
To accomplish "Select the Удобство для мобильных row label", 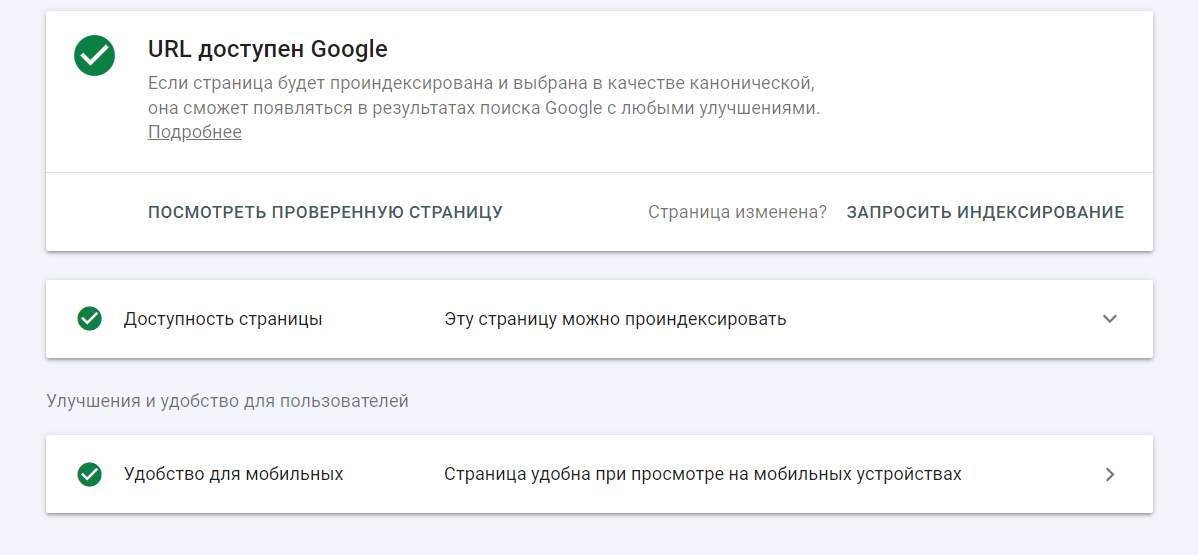I will 233,474.
